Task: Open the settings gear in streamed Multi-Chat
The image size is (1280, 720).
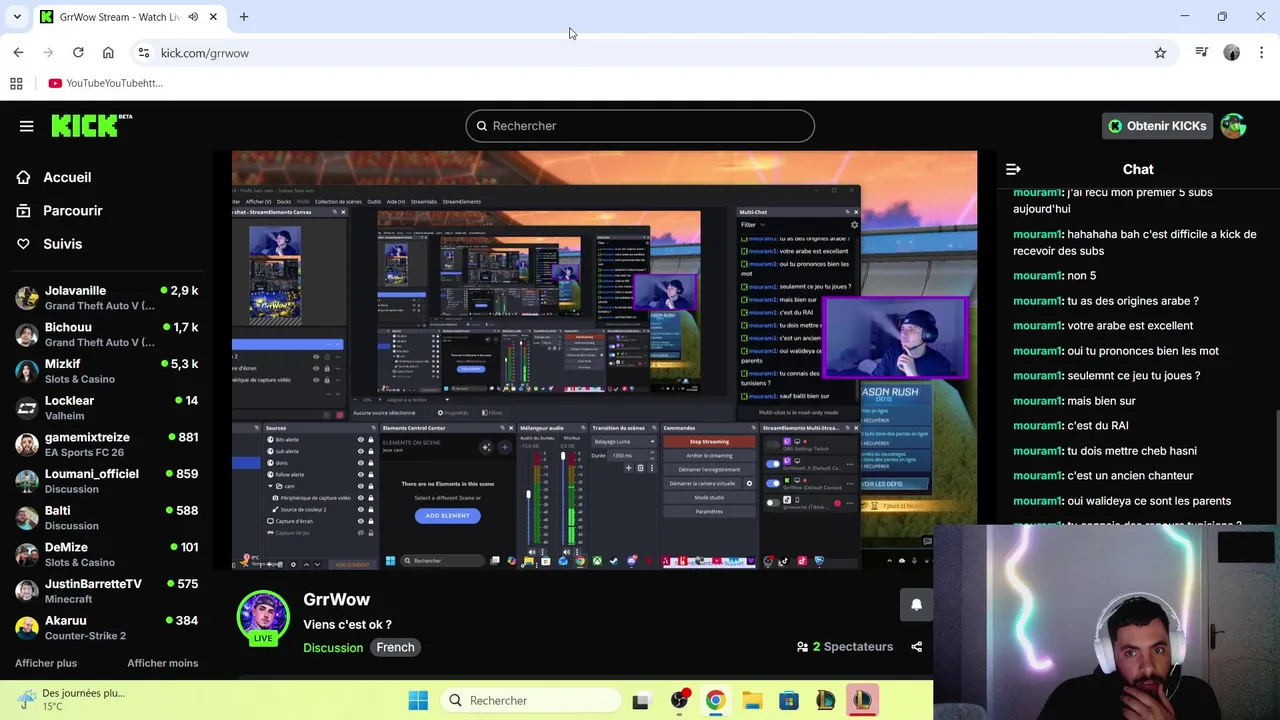Action: 854,224
